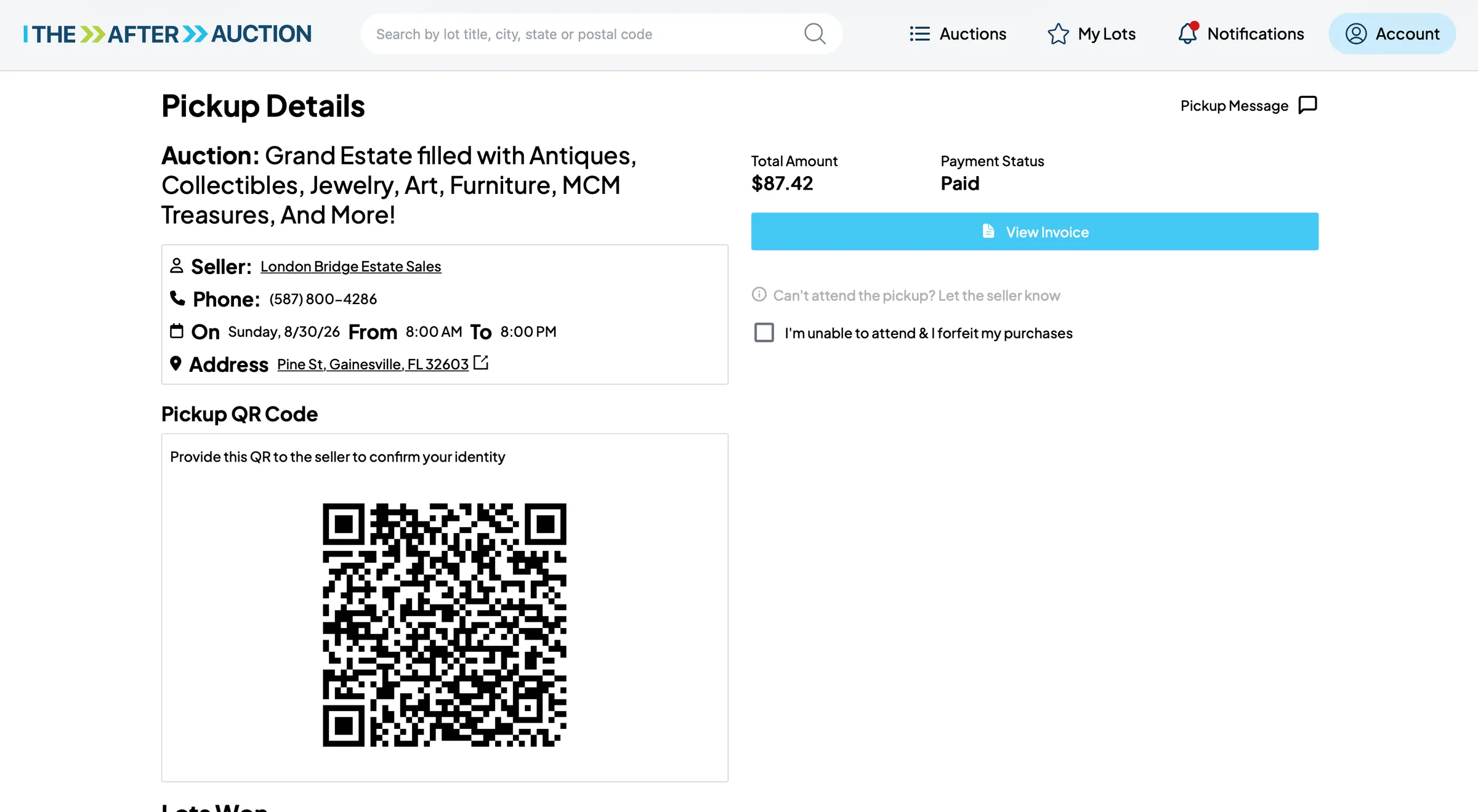Open Notifications
The height and width of the screenshot is (812, 1478).
1240,34
